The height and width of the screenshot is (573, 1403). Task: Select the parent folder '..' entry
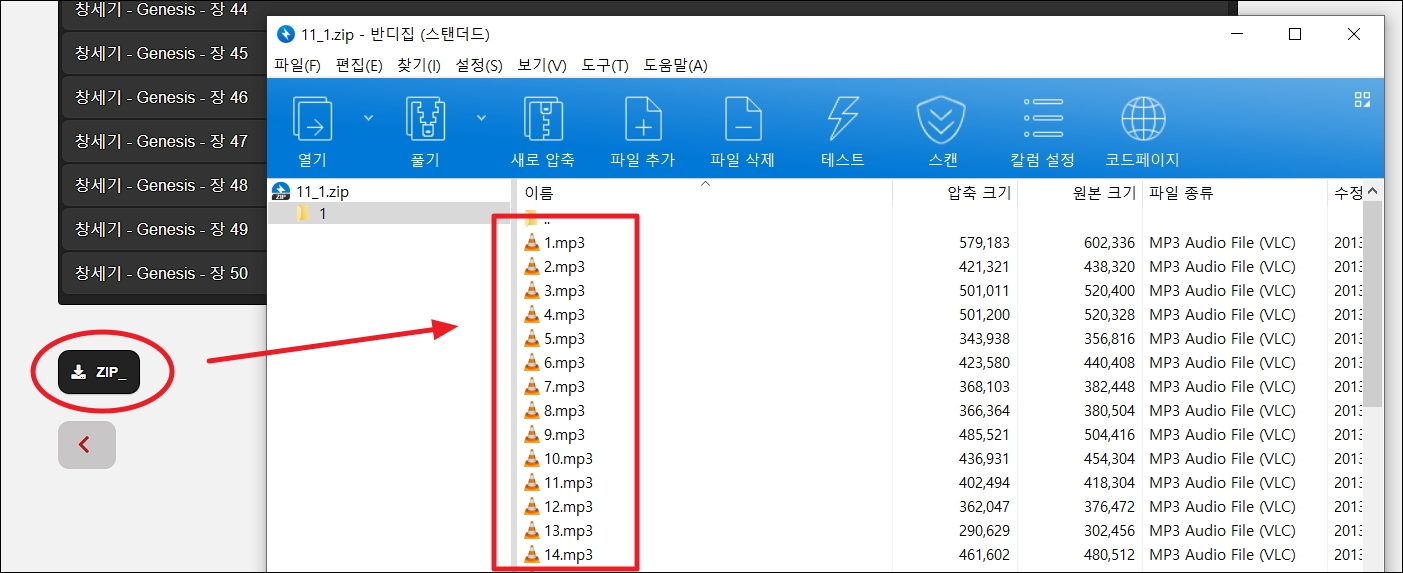coord(537,219)
